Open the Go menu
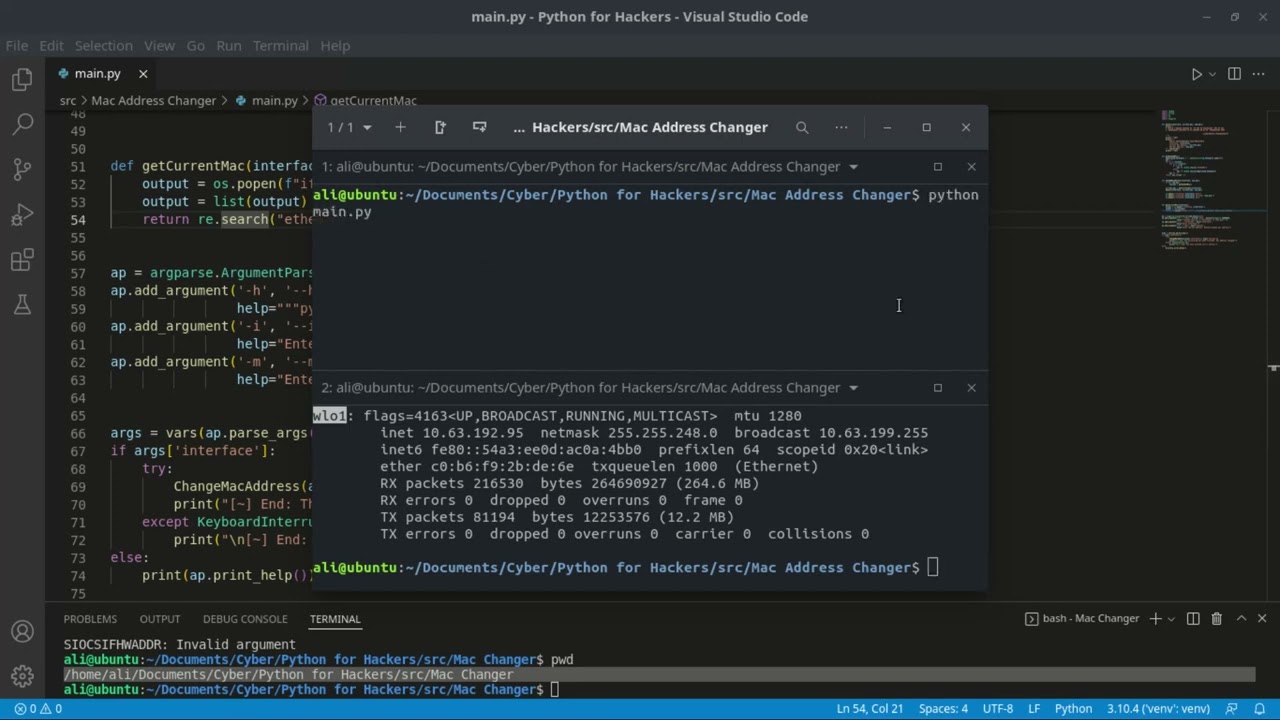This screenshot has width=1280, height=720. 195,46
